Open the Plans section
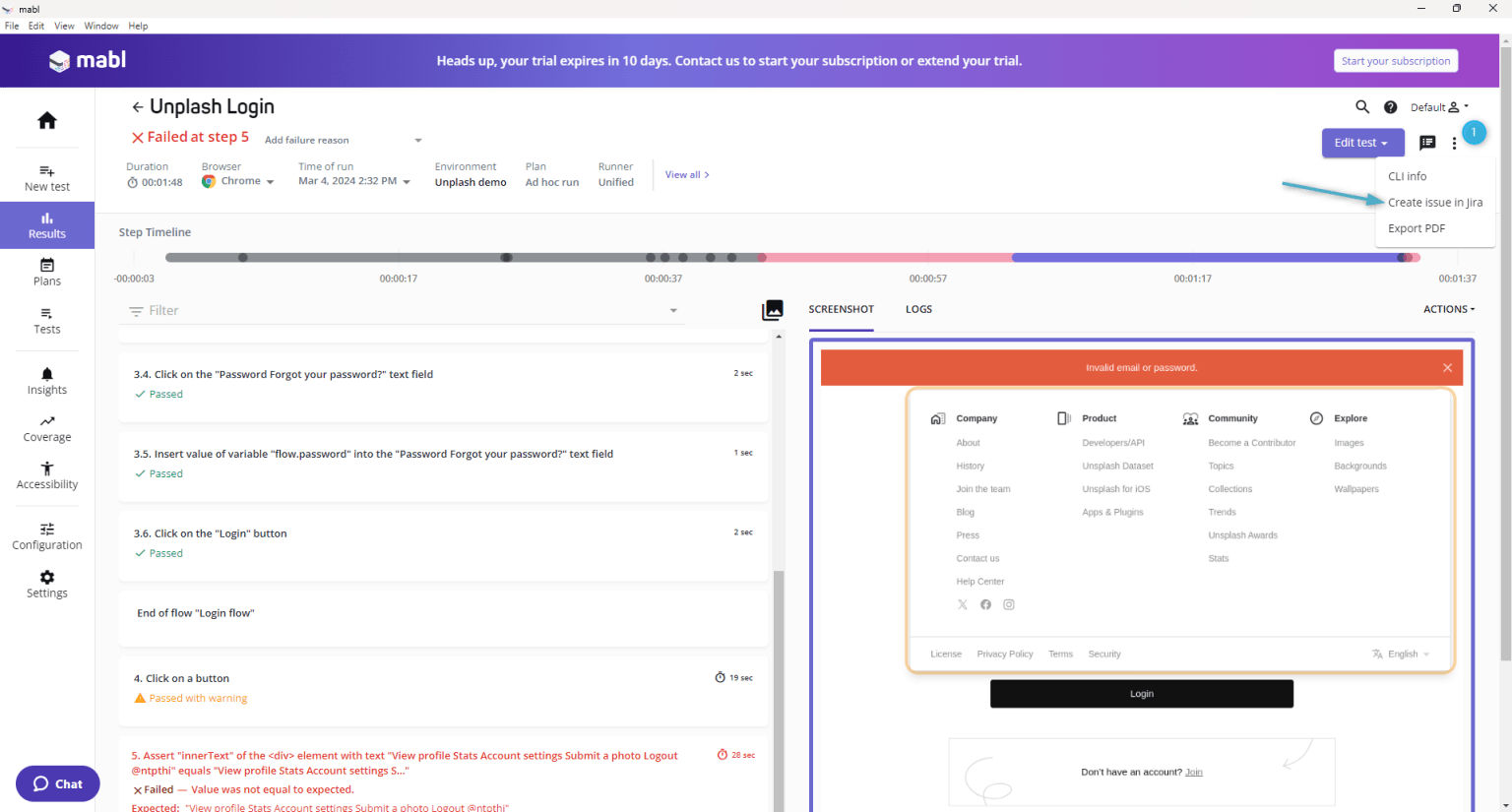 click(x=46, y=273)
